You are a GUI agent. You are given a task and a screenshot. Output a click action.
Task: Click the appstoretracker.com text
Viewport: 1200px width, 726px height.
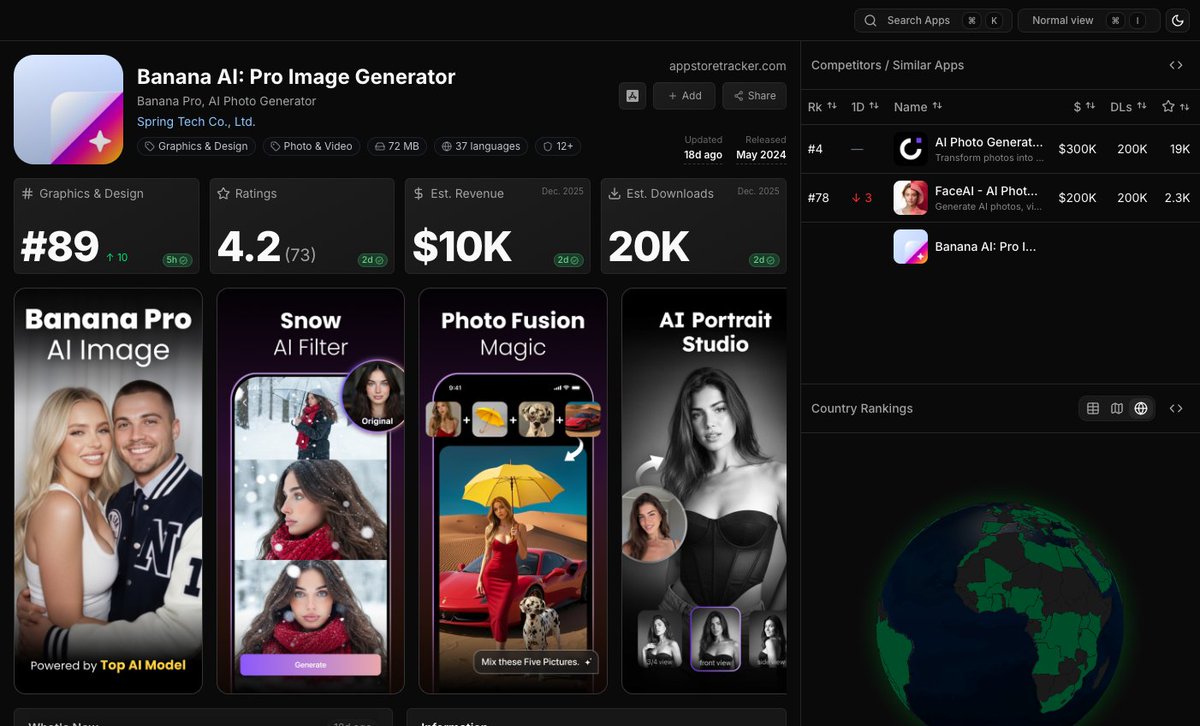[x=727, y=66]
